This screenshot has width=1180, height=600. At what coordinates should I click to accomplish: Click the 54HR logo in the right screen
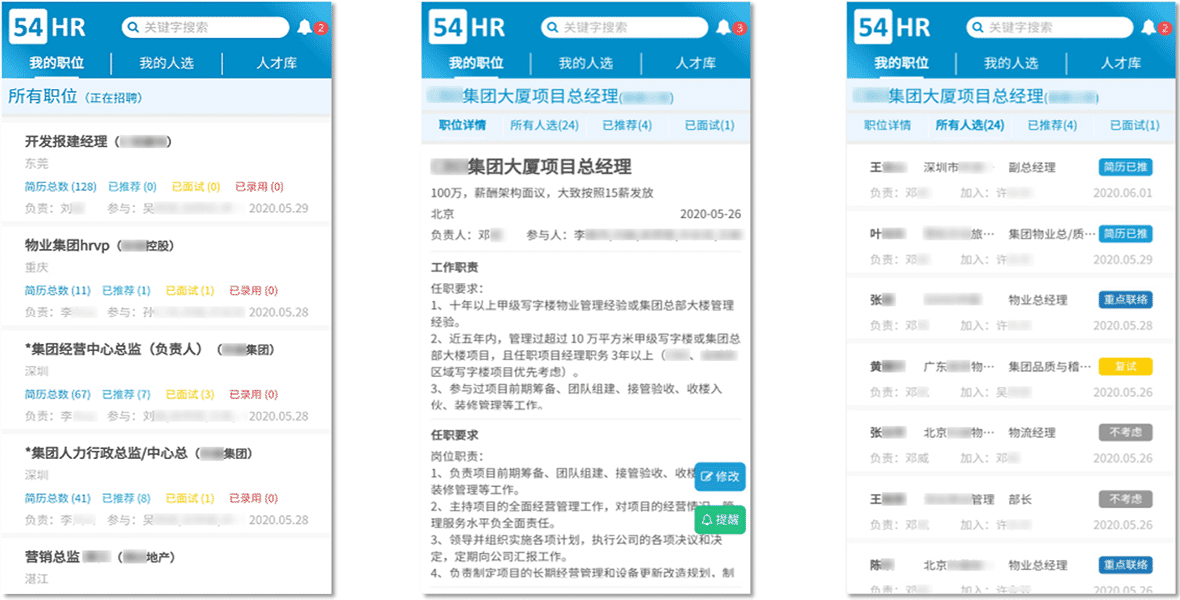893,28
